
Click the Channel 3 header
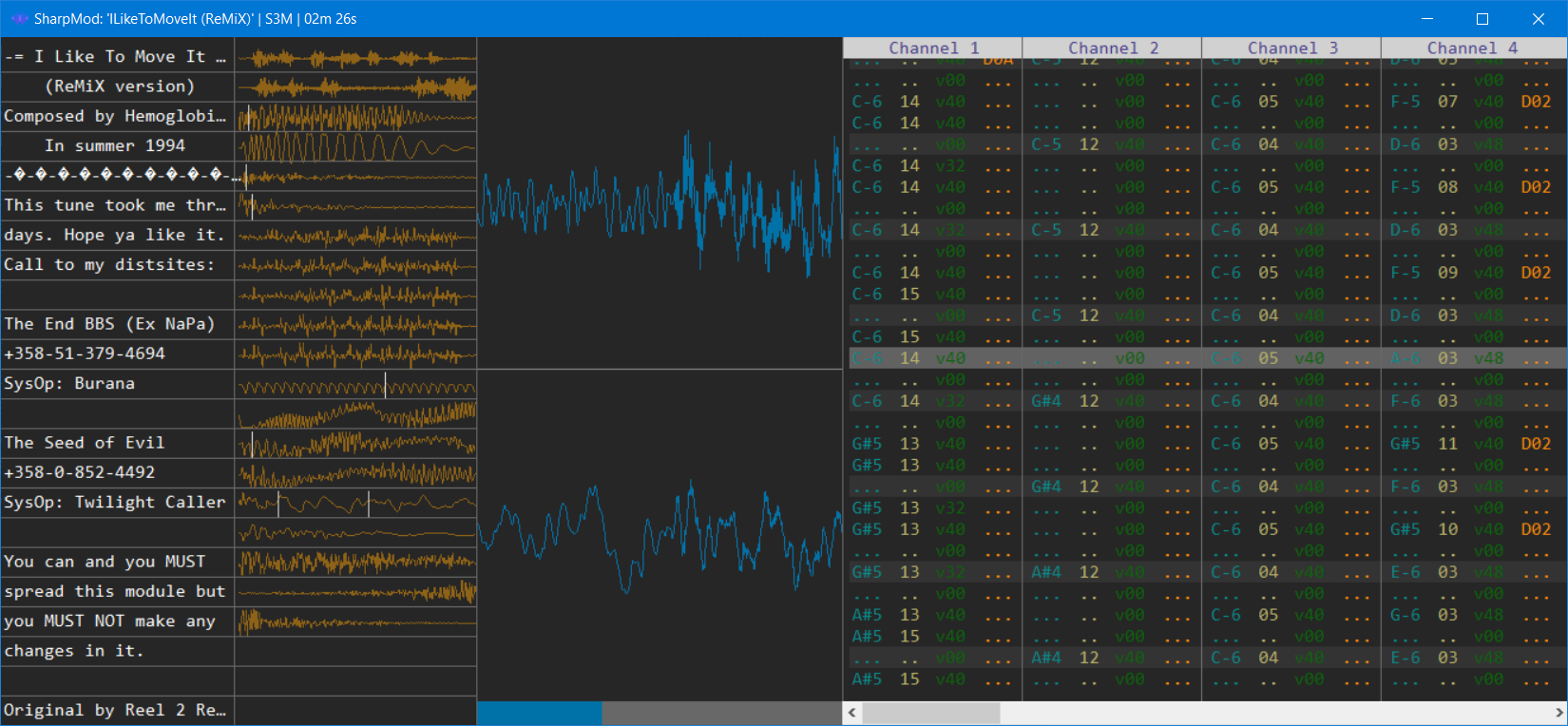(x=1291, y=48)
